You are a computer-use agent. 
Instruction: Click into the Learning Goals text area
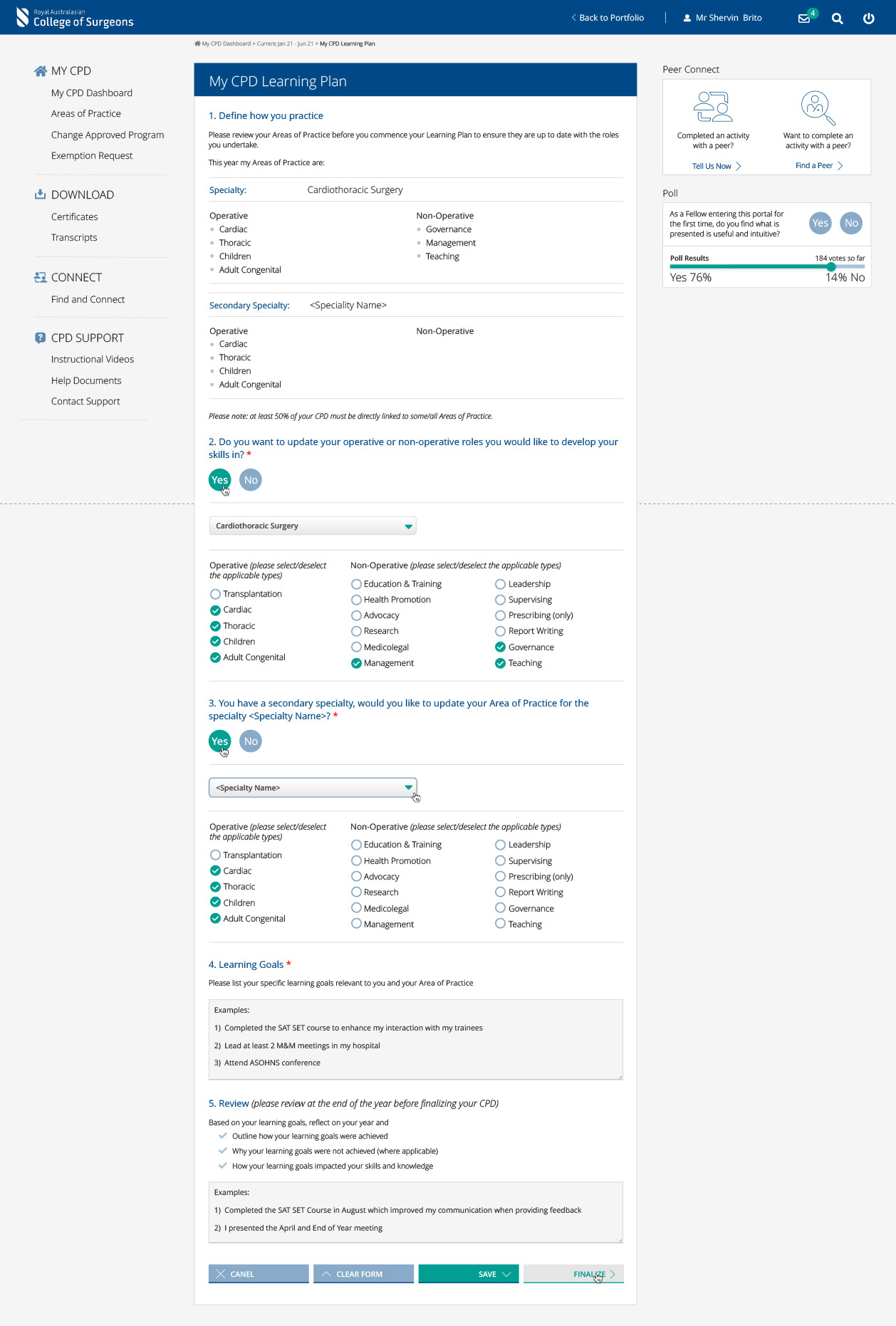pyautogui.click(x=416, y=1040)
